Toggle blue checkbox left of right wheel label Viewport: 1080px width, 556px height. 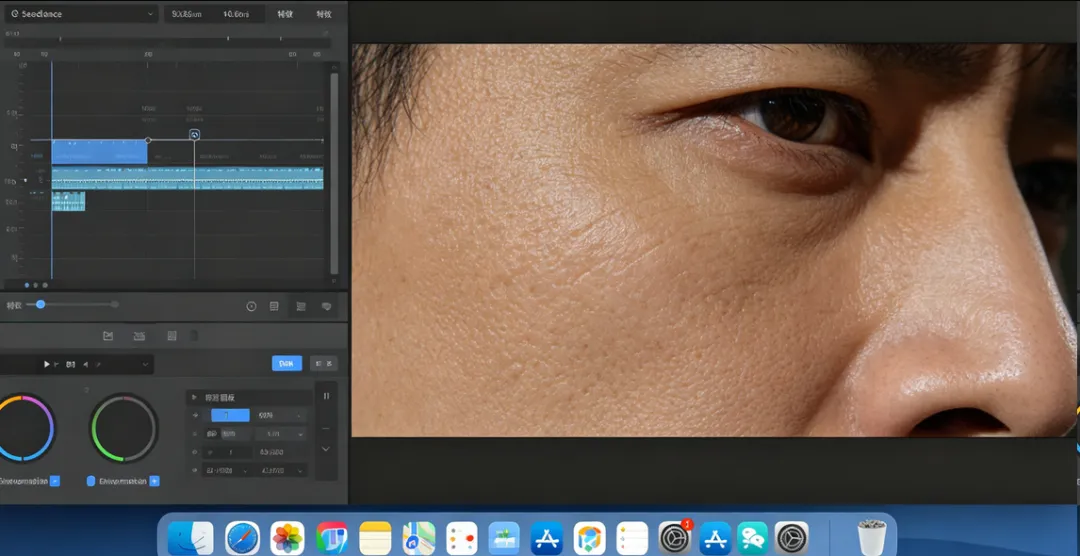click(x=91, y=481)
